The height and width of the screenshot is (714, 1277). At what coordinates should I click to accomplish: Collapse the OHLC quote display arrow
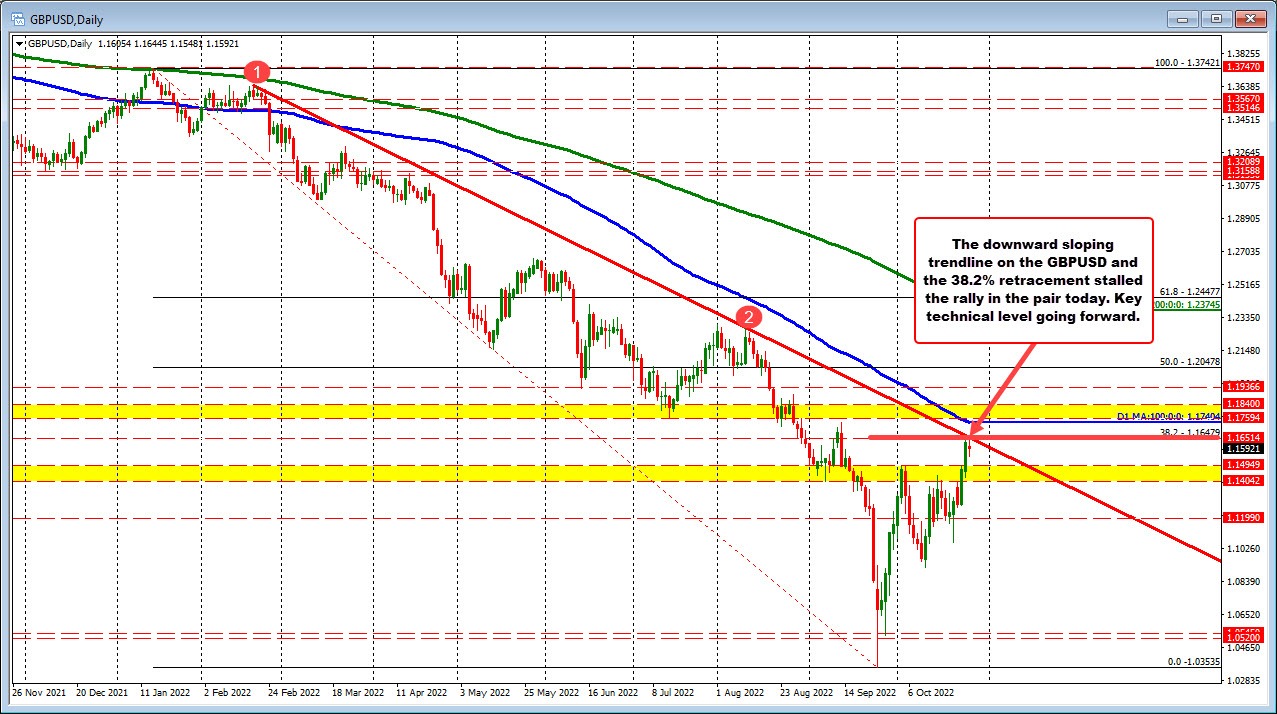pyautogui.click(x=20, y=45)
